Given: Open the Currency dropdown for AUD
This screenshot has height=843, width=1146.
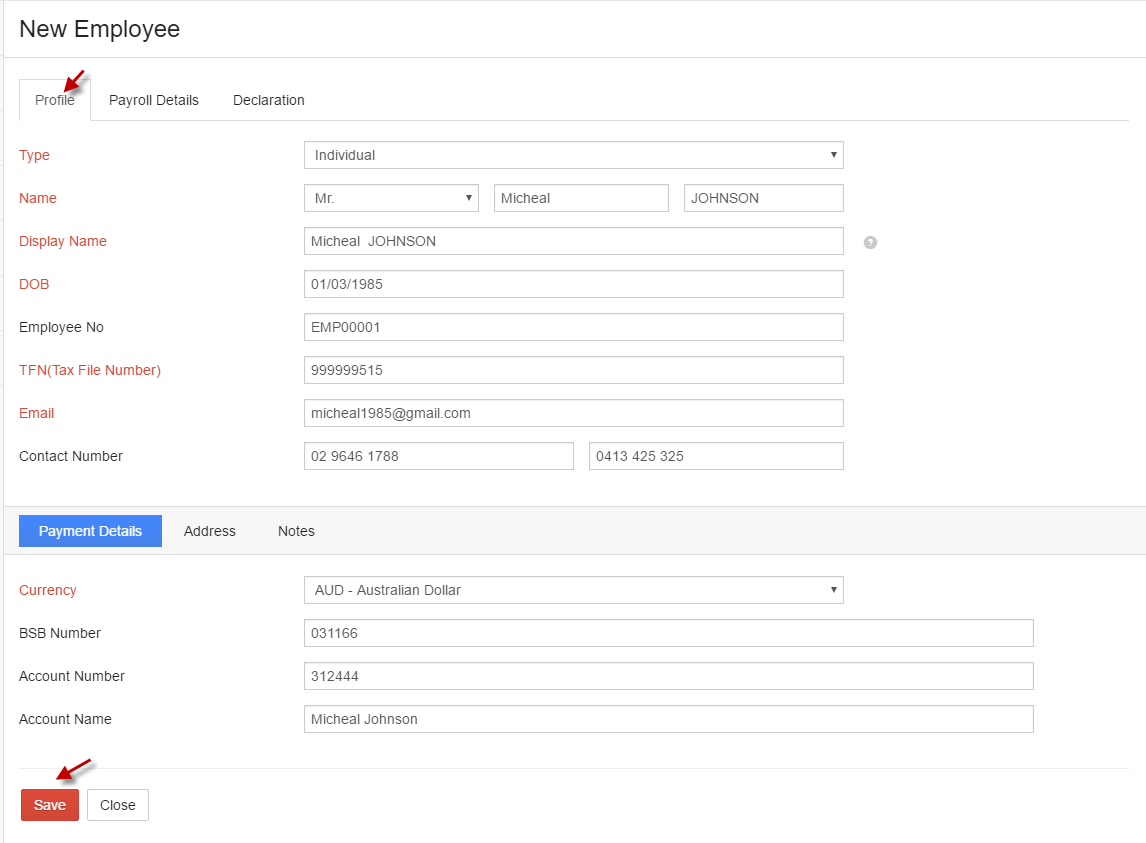Looking at the screenshot, I should point(573,590).
